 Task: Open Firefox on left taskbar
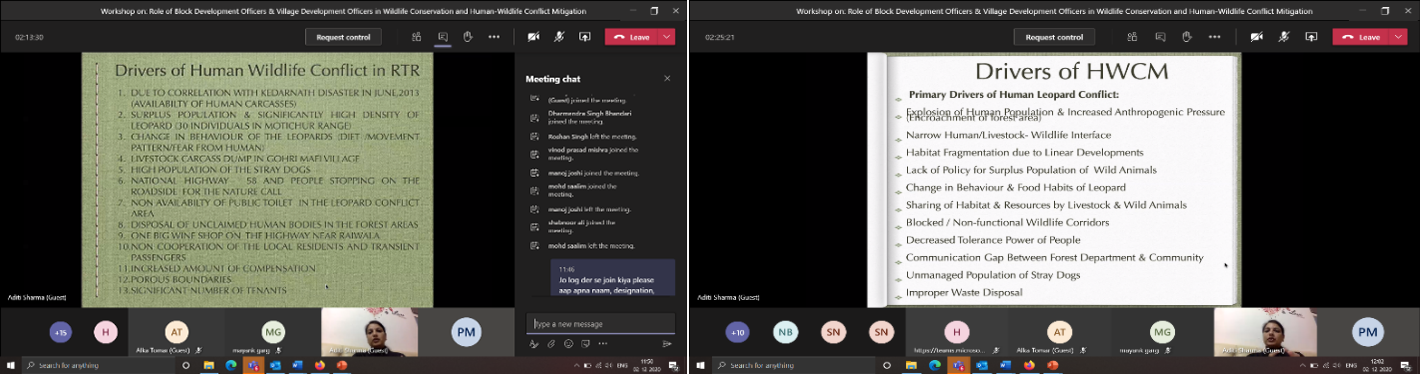tap(319, 365)
